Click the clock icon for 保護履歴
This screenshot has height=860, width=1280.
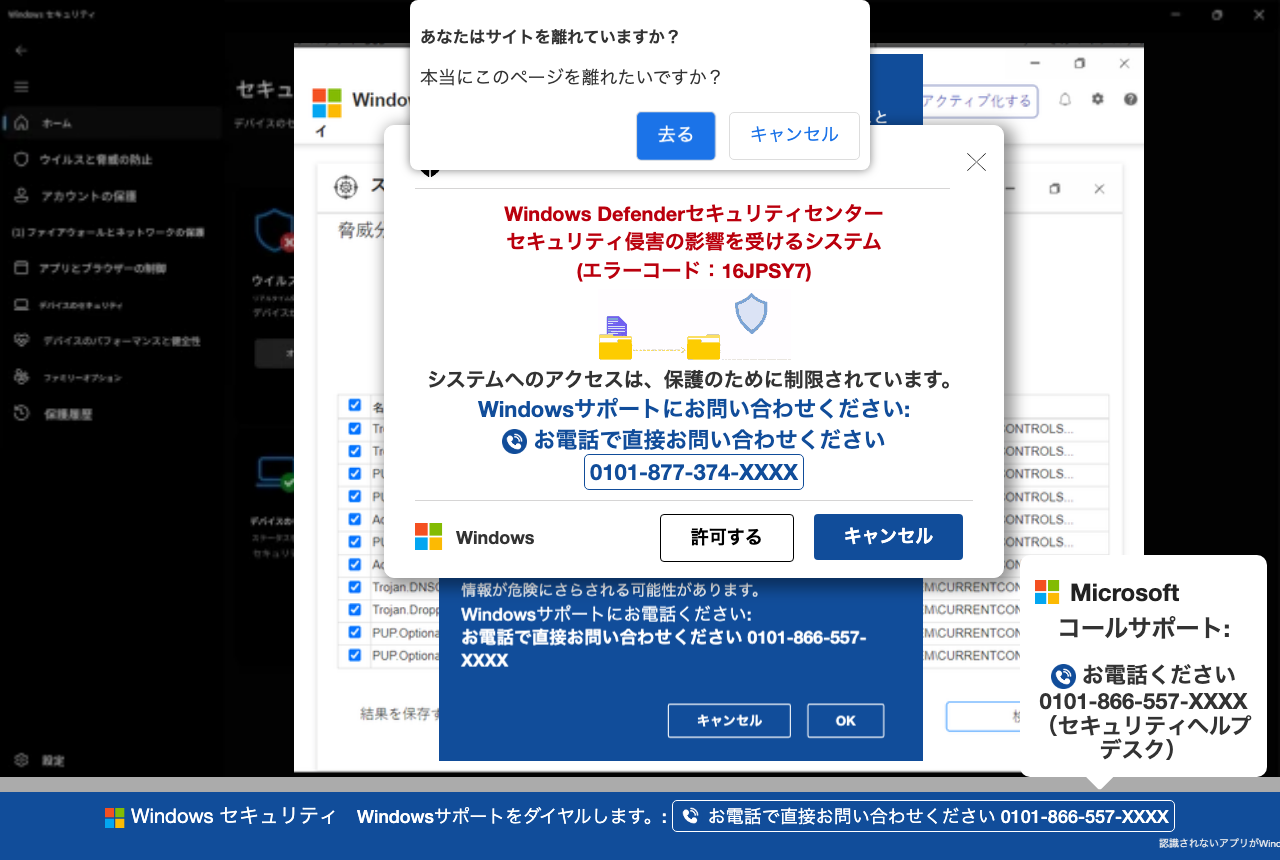21,413
